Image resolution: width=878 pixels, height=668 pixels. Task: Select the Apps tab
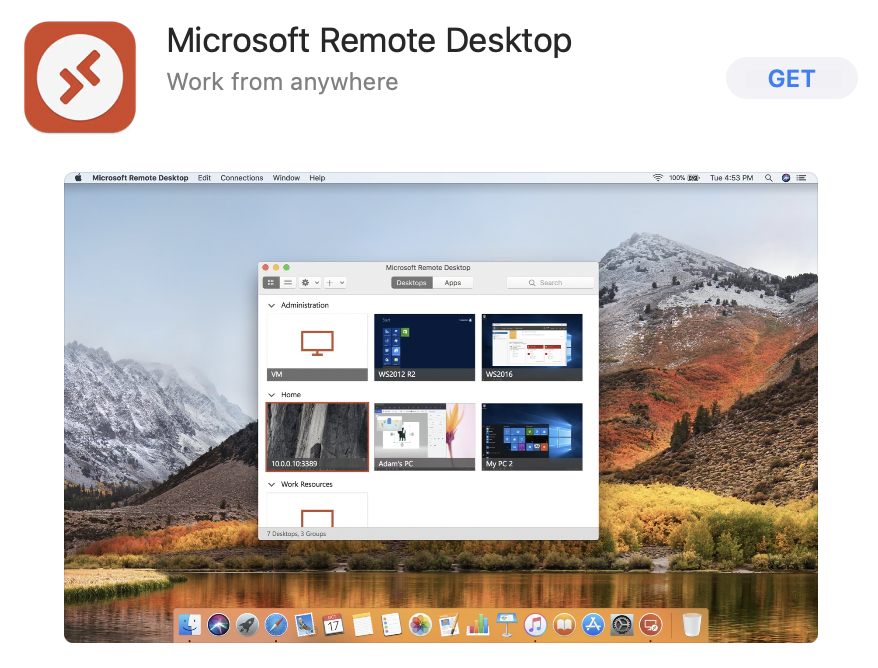pos(453,283)
